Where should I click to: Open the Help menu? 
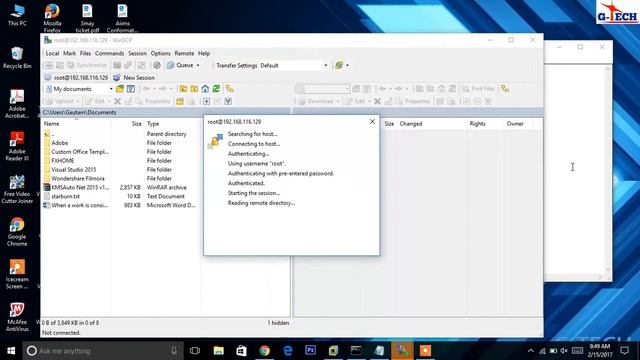click(x=204, y=53)
